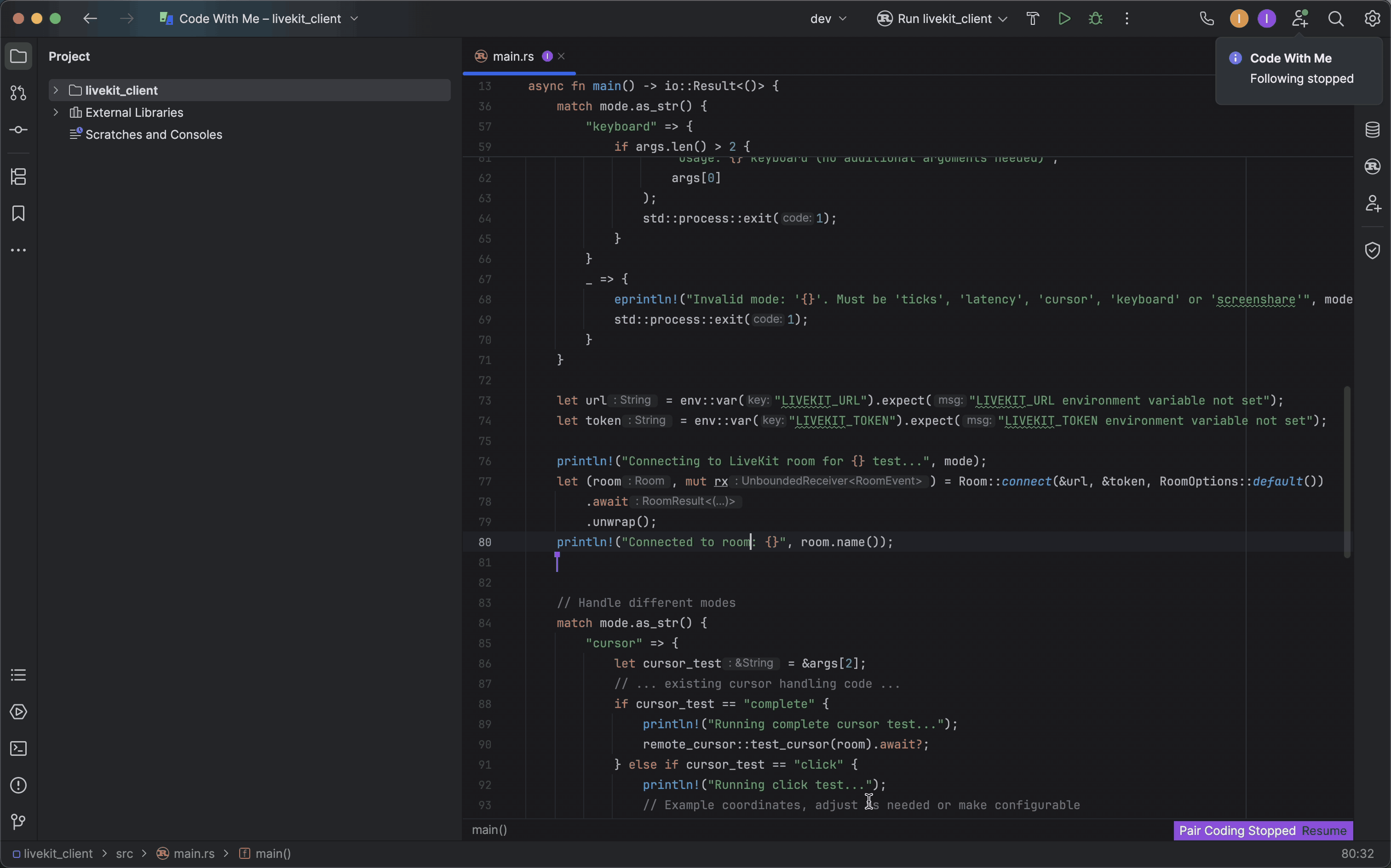Screen dimensions: 1391x868
Task: Select the main.rs editor tab
Action: 512,56
